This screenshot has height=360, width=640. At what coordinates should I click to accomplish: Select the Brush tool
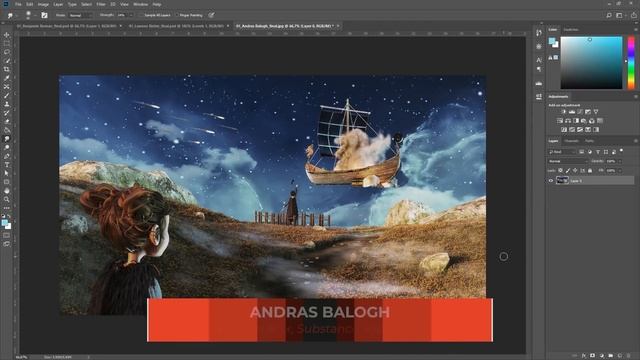pos(7,96)
